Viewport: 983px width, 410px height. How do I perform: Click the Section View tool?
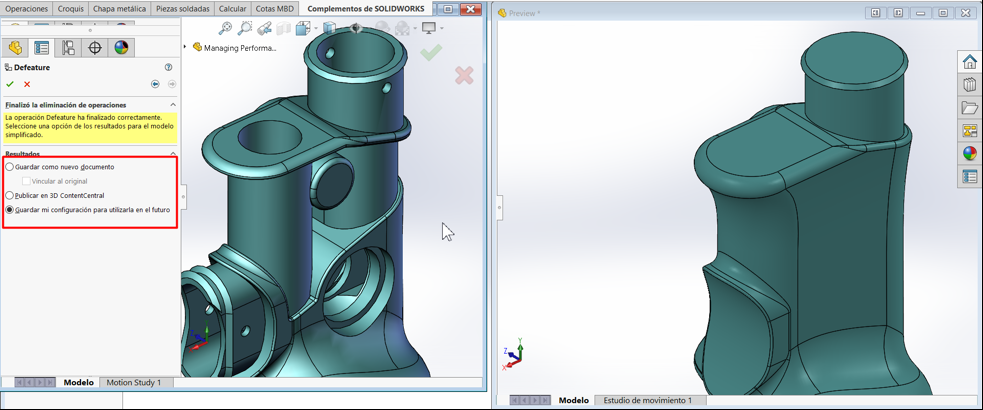[x=284, y=28]
